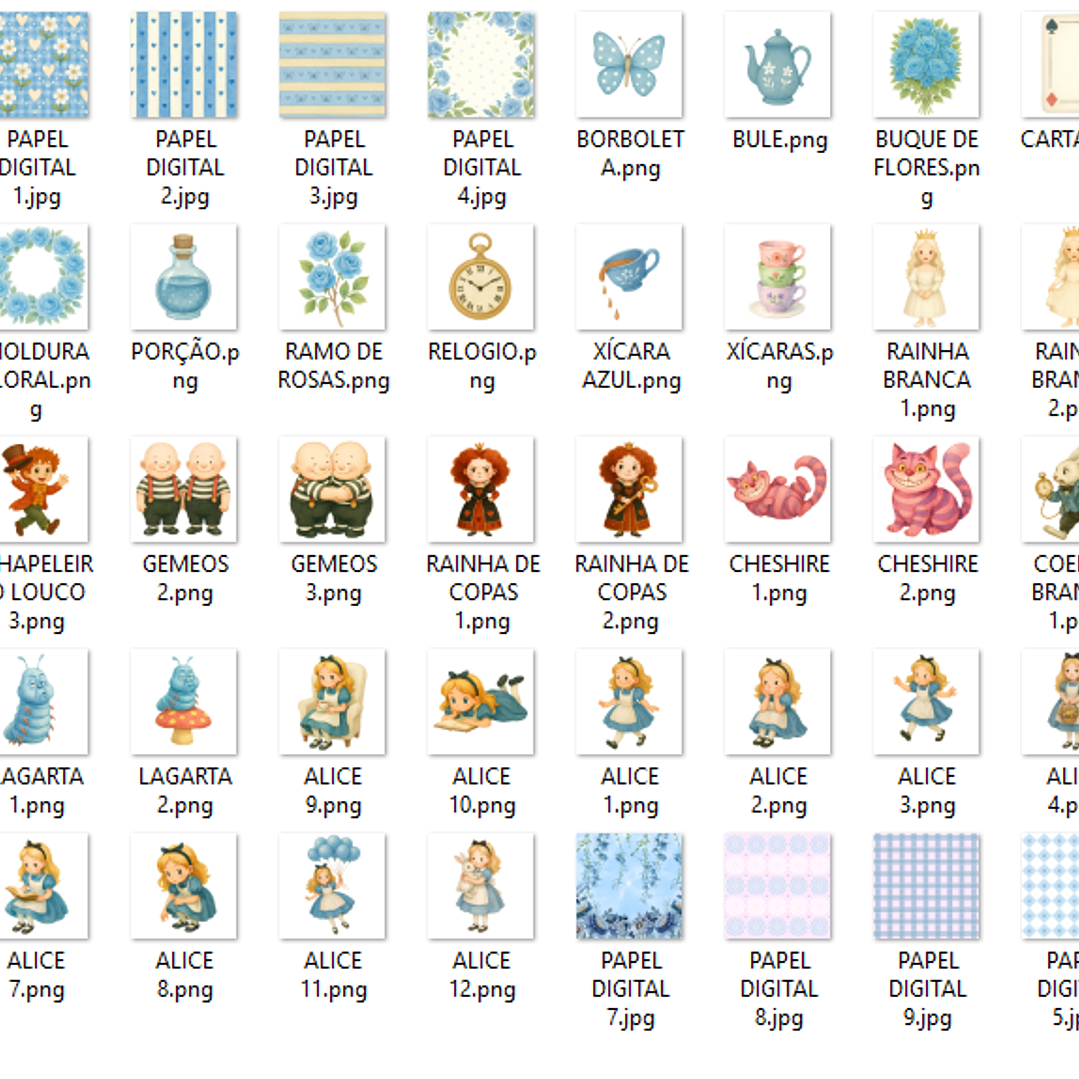Select the LAGARTA 2.png caterpillar on mushroom
Screen dimensions: 1079x1079
(184, 701)
